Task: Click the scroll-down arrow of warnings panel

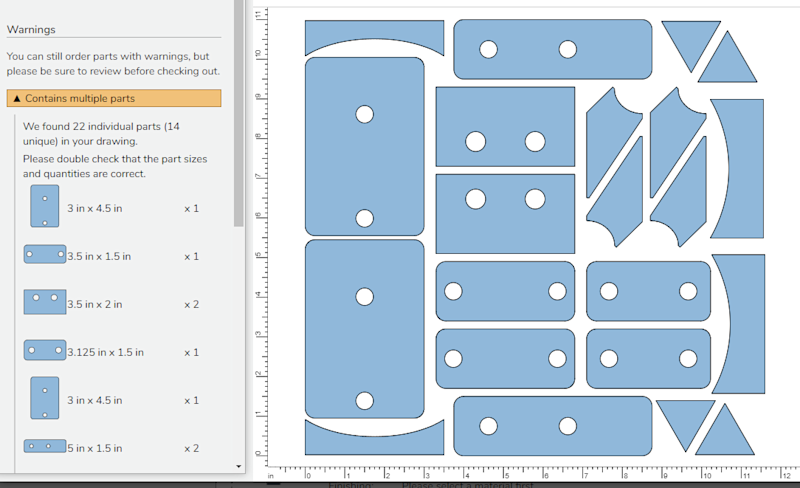Action: (239, 466)
